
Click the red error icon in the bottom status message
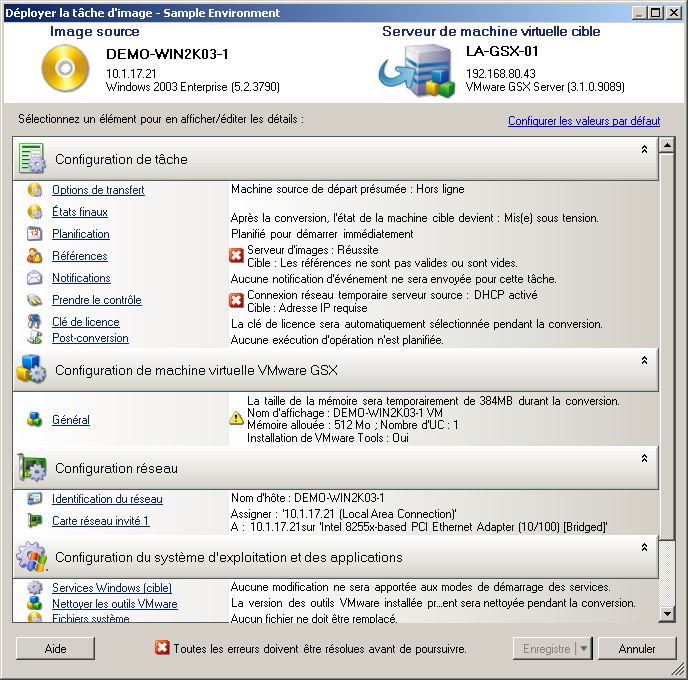(x=162, y=647)
